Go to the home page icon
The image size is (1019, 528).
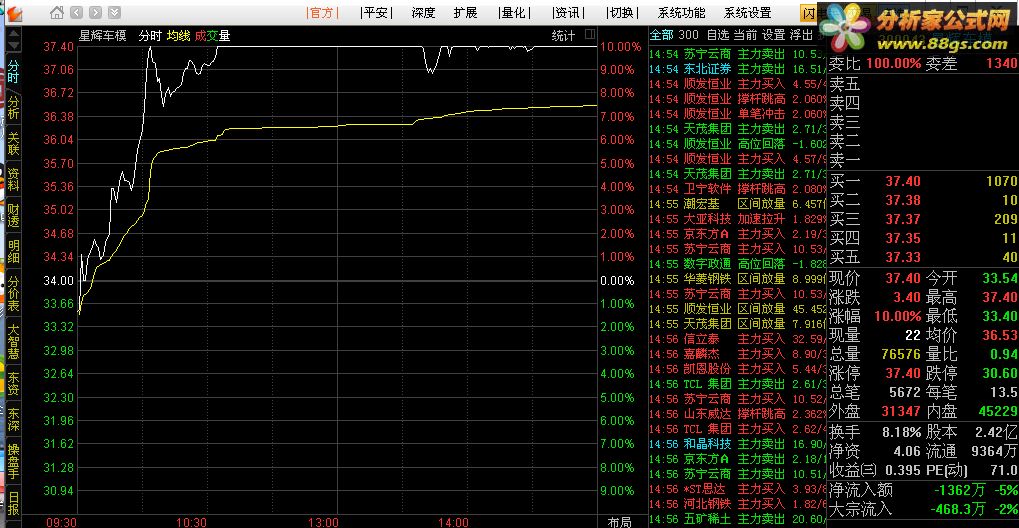tap(57, 12)
